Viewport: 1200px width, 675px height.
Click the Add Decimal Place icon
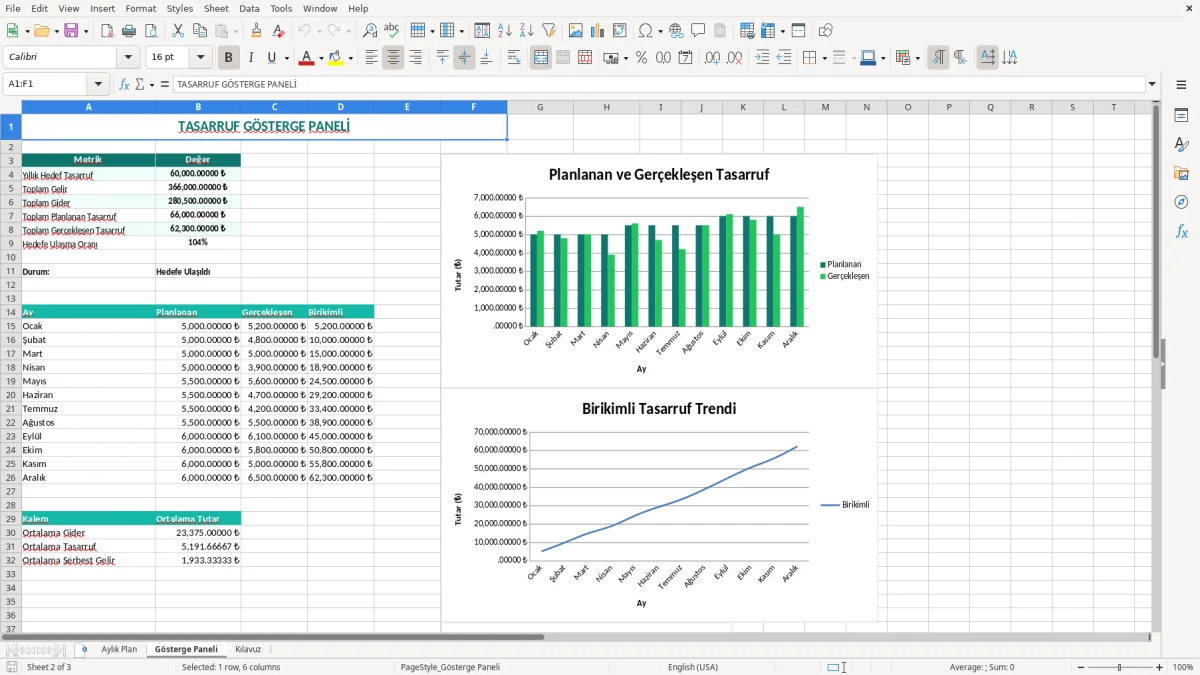click(x=712, y=58)
